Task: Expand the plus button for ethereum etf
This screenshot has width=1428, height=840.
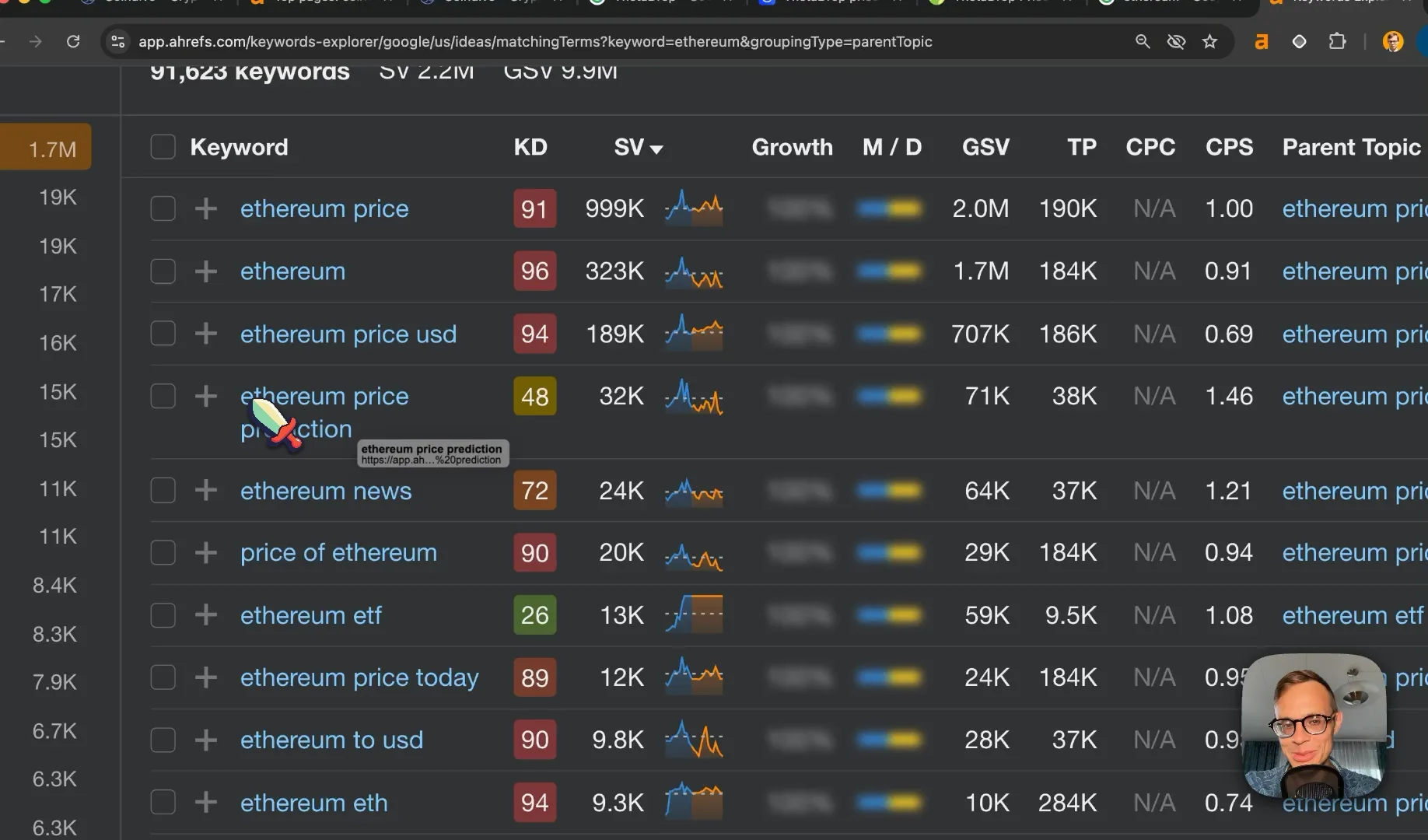Action: point(205,615)
